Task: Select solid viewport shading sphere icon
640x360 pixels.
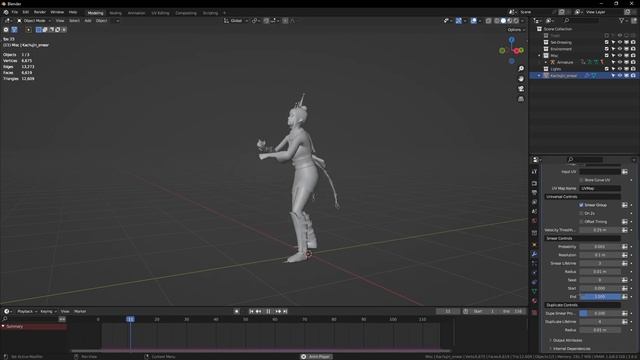Action: pos(503,21)
